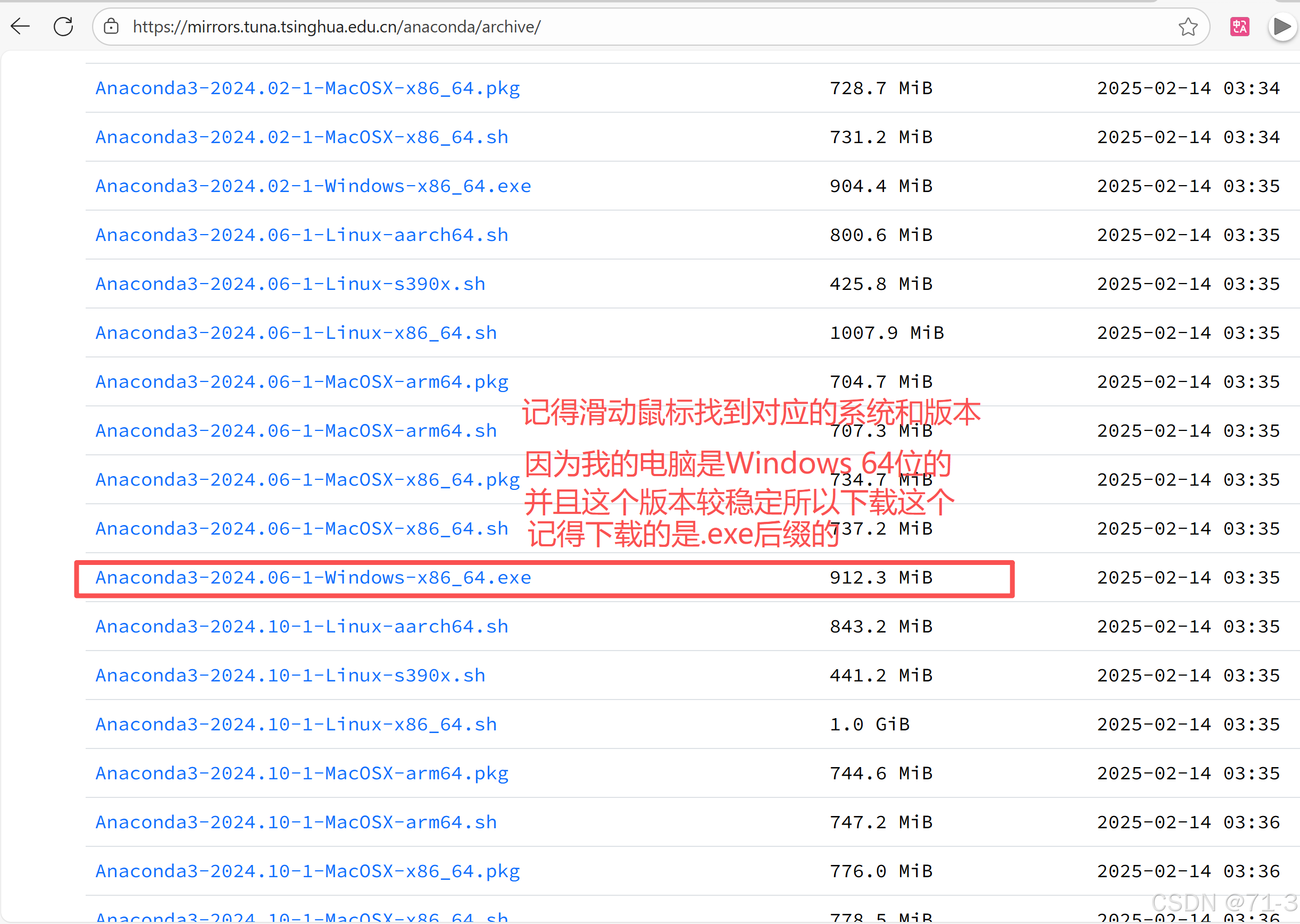Select the date for Anaconda3-2024.06-1-Linux-s390x.sh
Image resolution: width=1300 pixels, height=924 pixels.
pos(1188,284)
